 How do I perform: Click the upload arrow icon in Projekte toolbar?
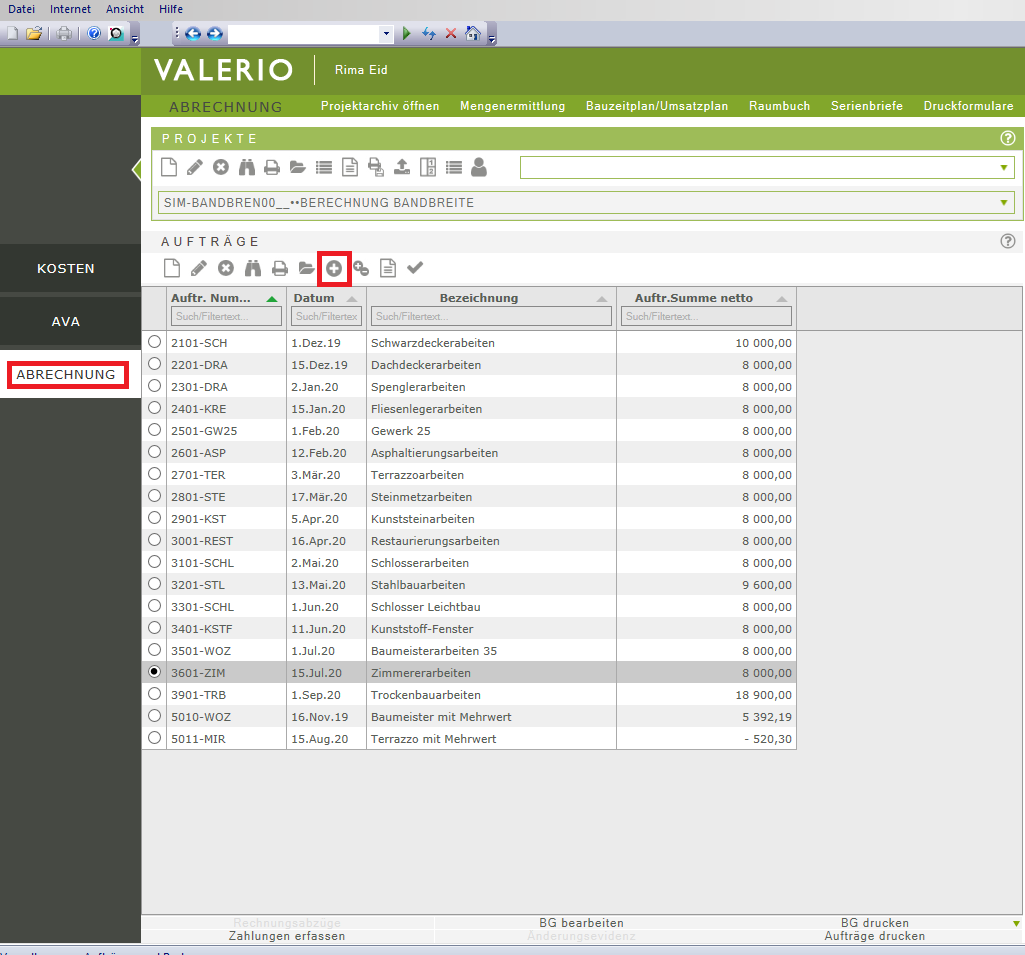pos(402,167)
